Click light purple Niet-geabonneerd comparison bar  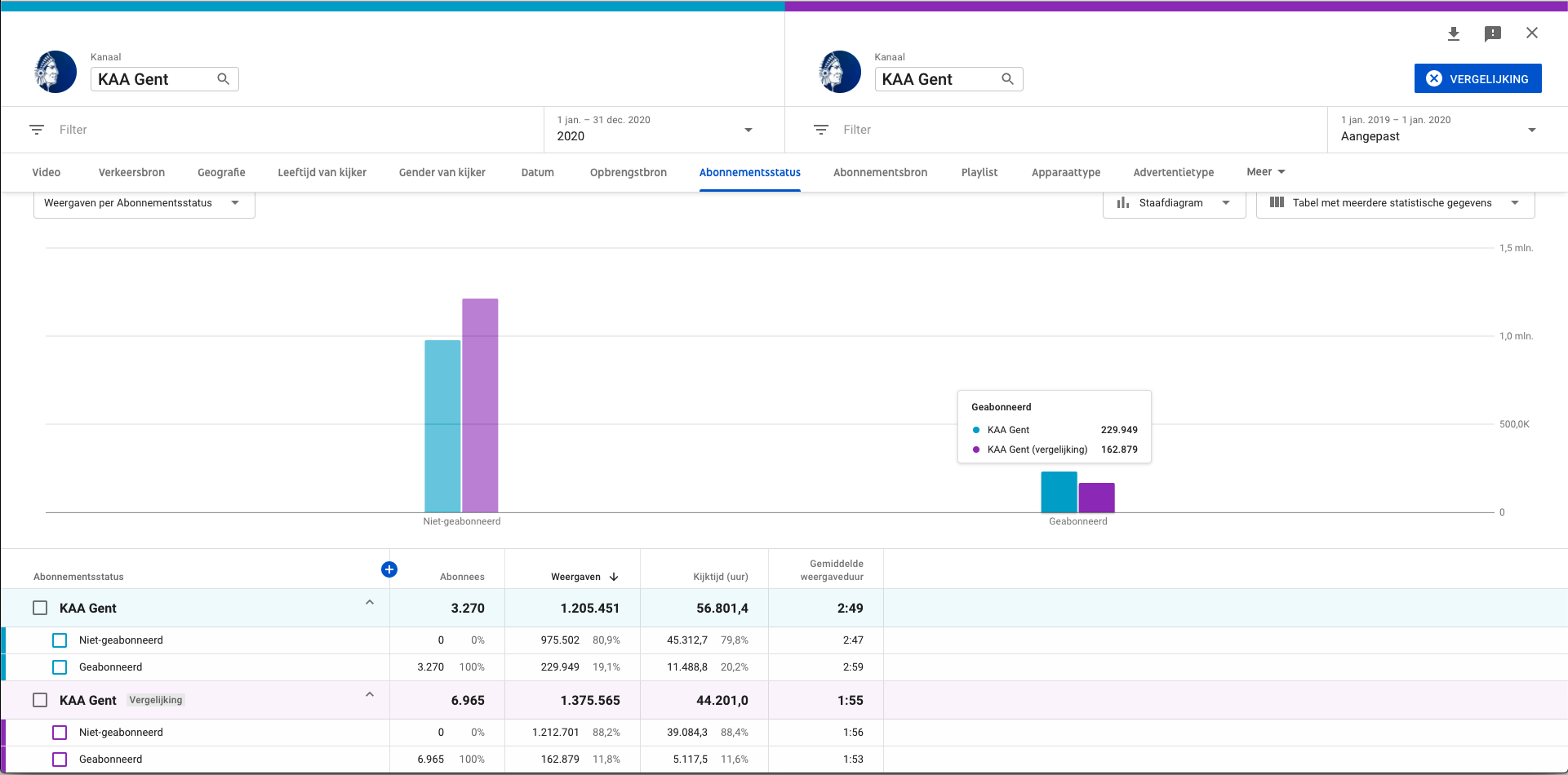click(x=480, y=405)
